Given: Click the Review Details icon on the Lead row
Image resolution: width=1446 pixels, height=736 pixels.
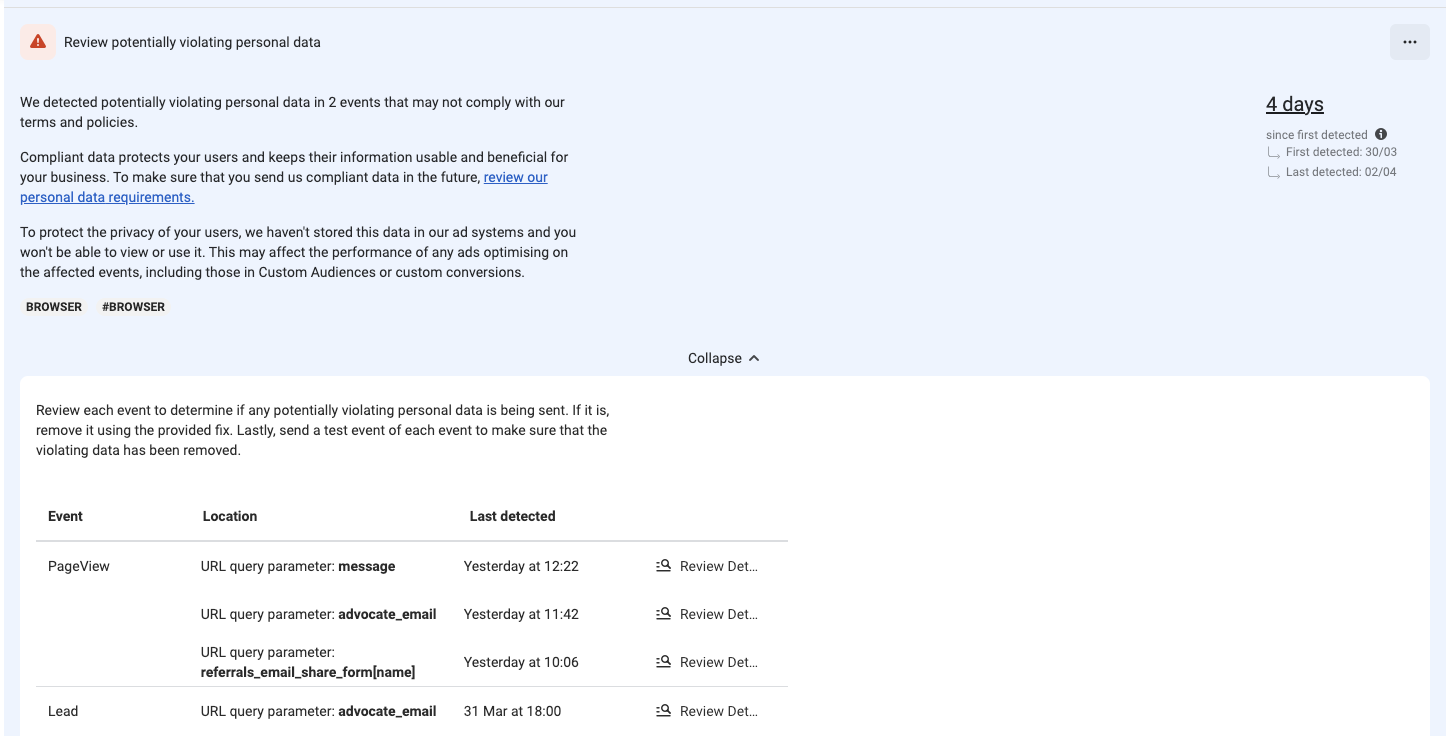Looking at the screenshot, I should tap(663, 711).
